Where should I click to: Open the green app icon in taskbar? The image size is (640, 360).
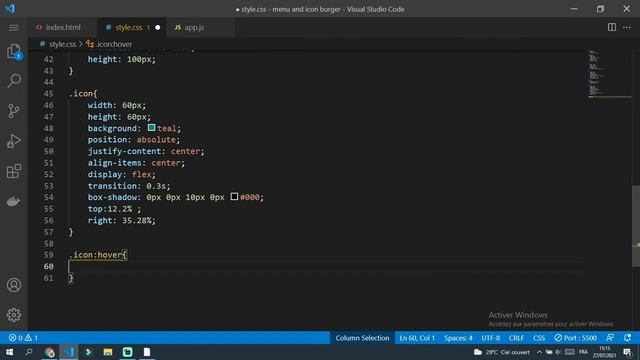[x=127, y=352]
